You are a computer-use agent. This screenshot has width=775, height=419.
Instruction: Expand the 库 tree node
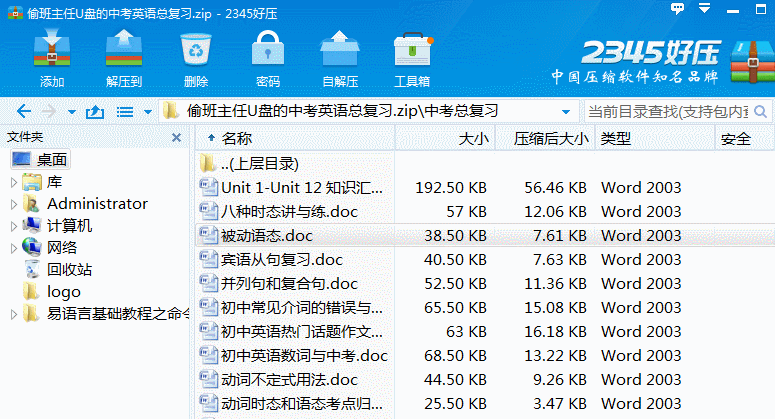tap(13, 181)
